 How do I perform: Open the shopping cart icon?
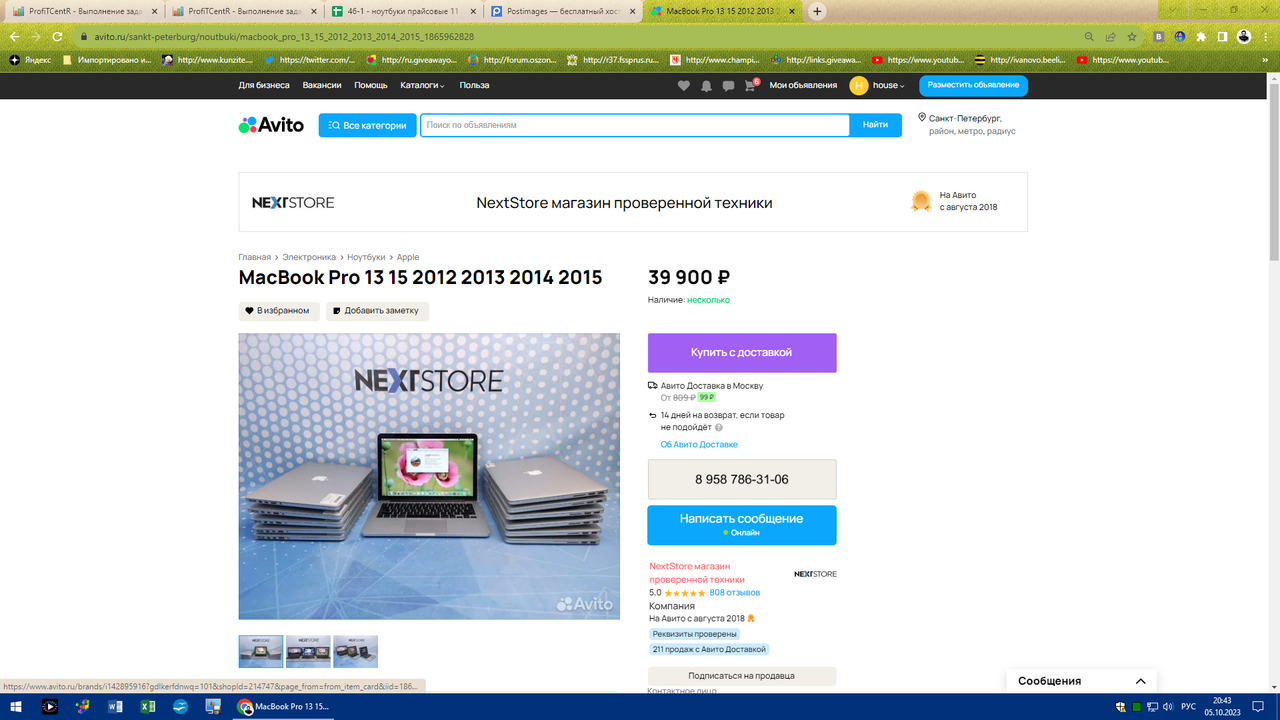click(x=750, y=86)
